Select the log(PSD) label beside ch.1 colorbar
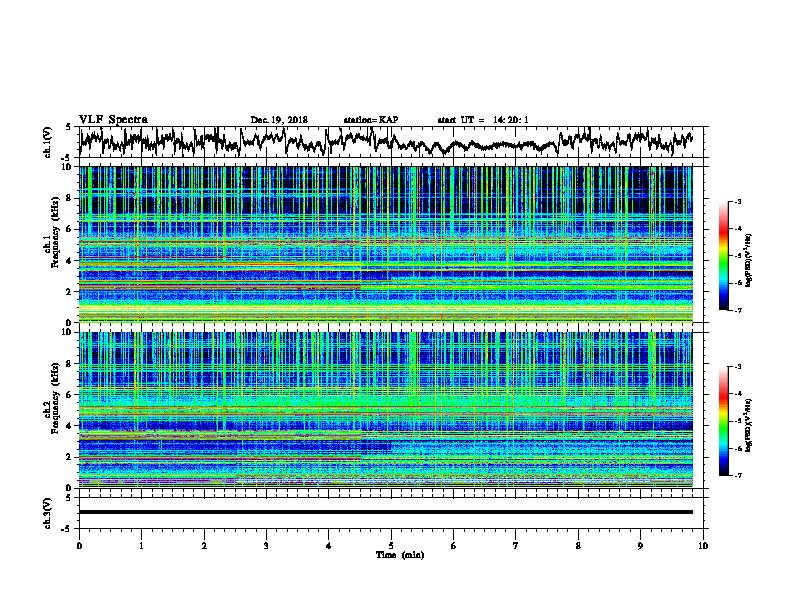The height and width of the screenshot is (612, 792). 749,260
